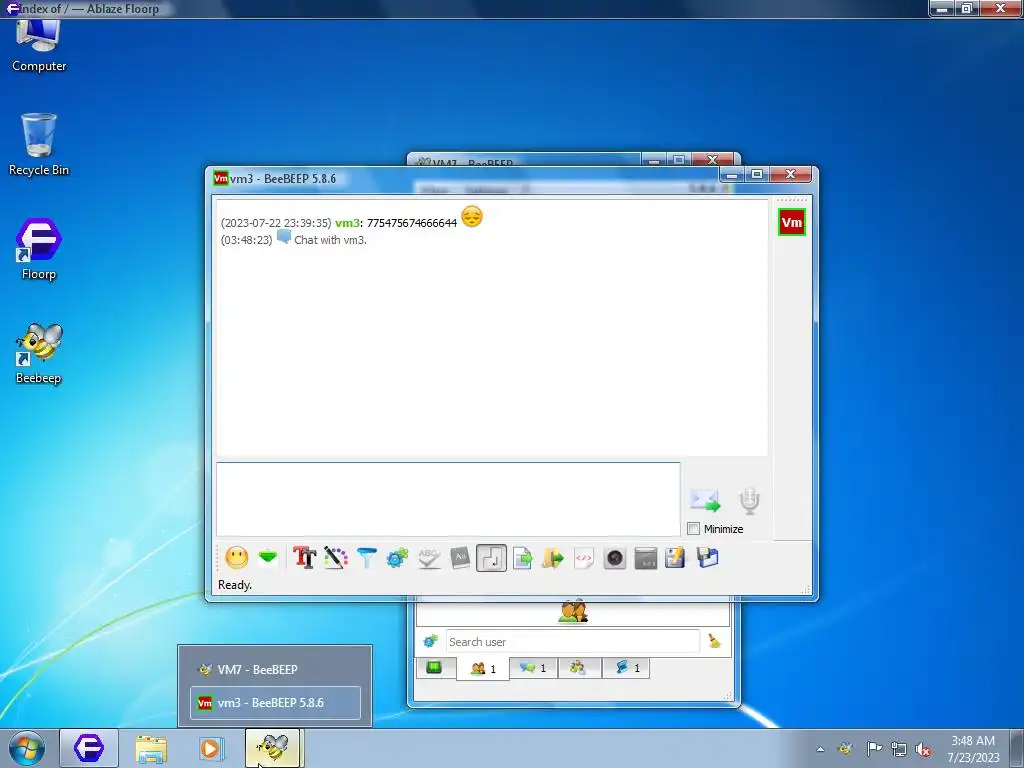Click the gray dictionary book icon

(460, 558)
